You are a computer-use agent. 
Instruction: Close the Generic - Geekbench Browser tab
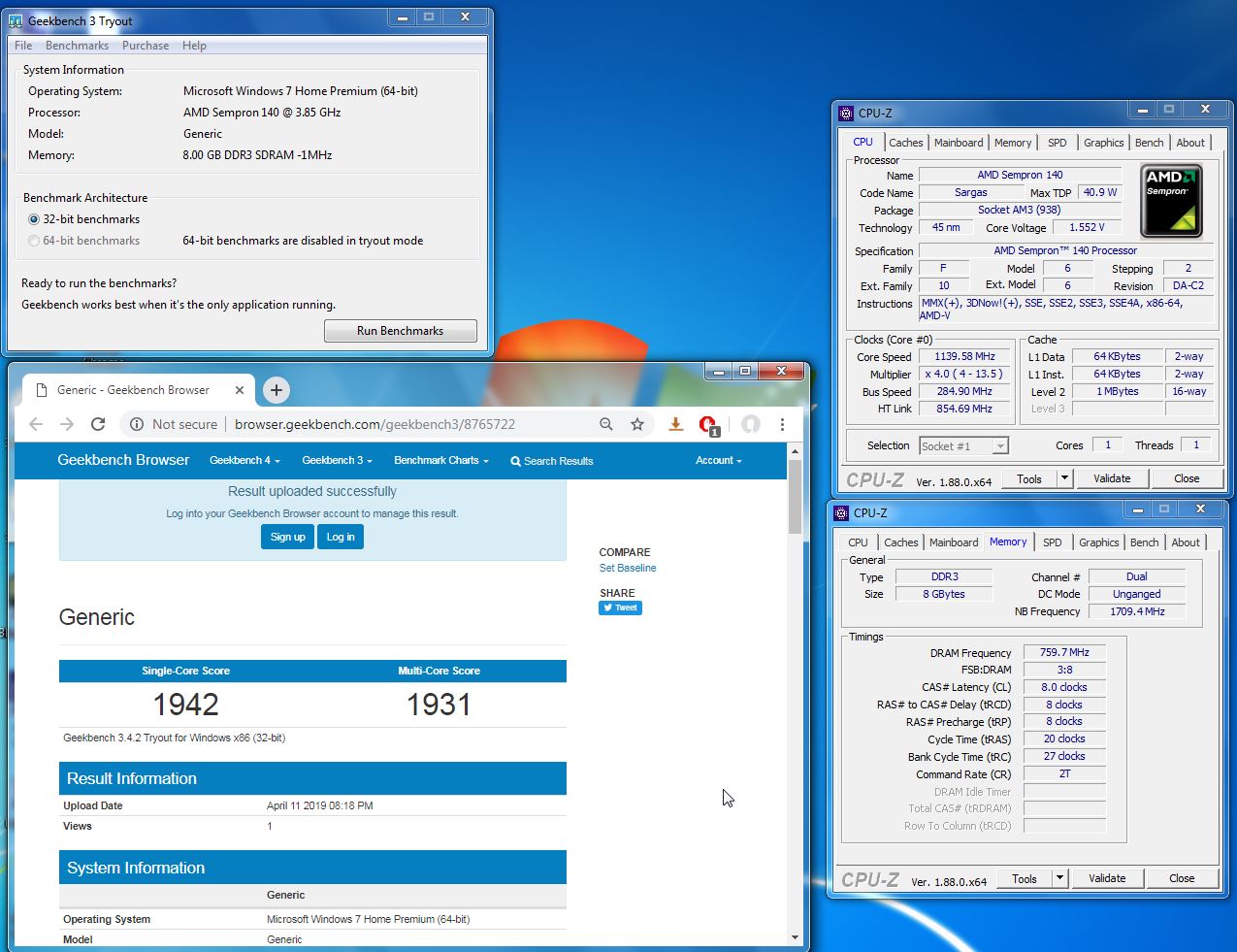(x=240, y=390)
